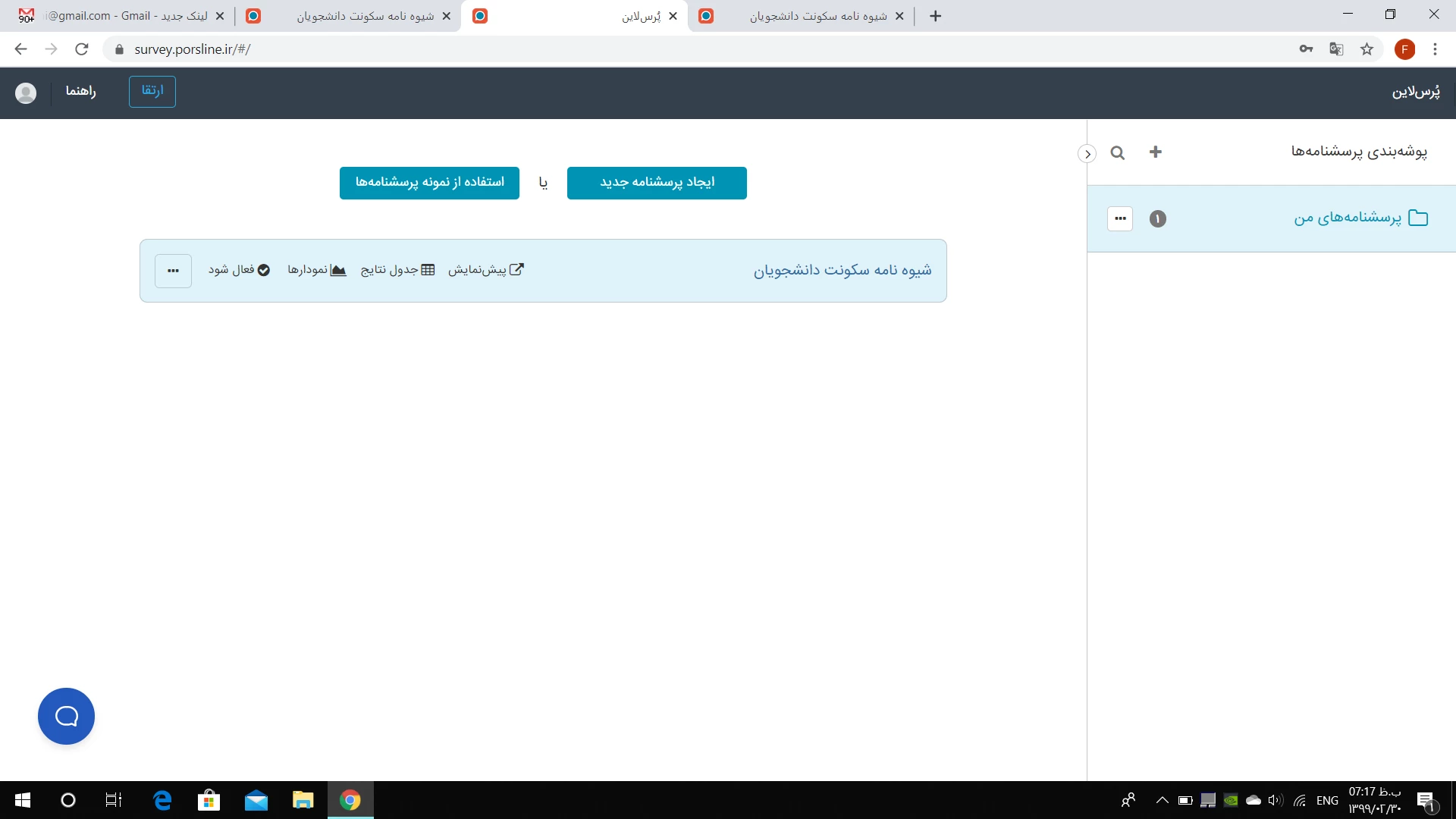Image resolution: width=1456 pixels, height=819 pixels.
Task: Open the three-dots menu of the پرسشنامه‌های من folder
Action: (1120, 218)
